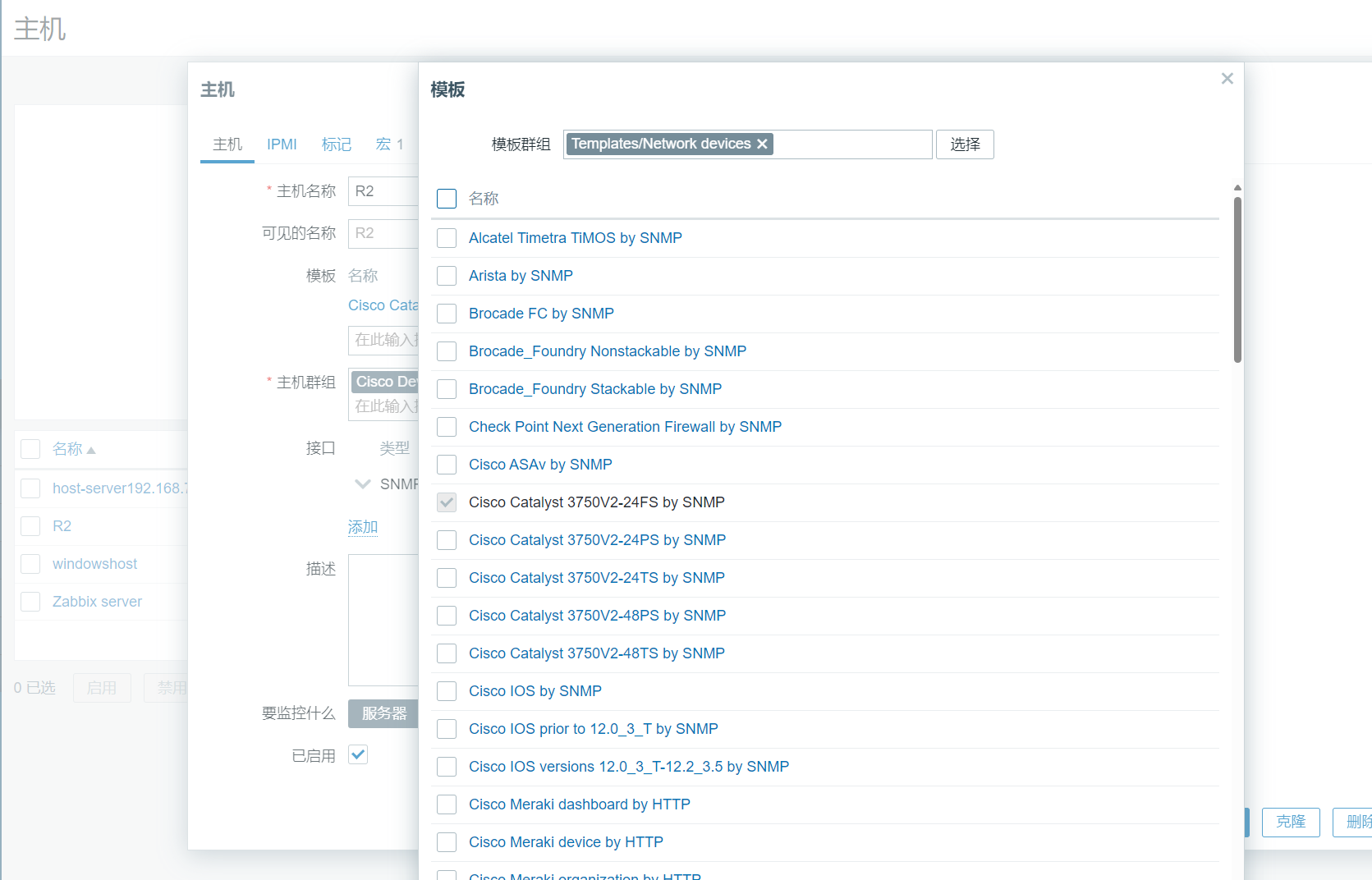The width and height of the screenshot is (1372, 880).
Task: Open windowshost host link
Action: click(x=94, y=564)
